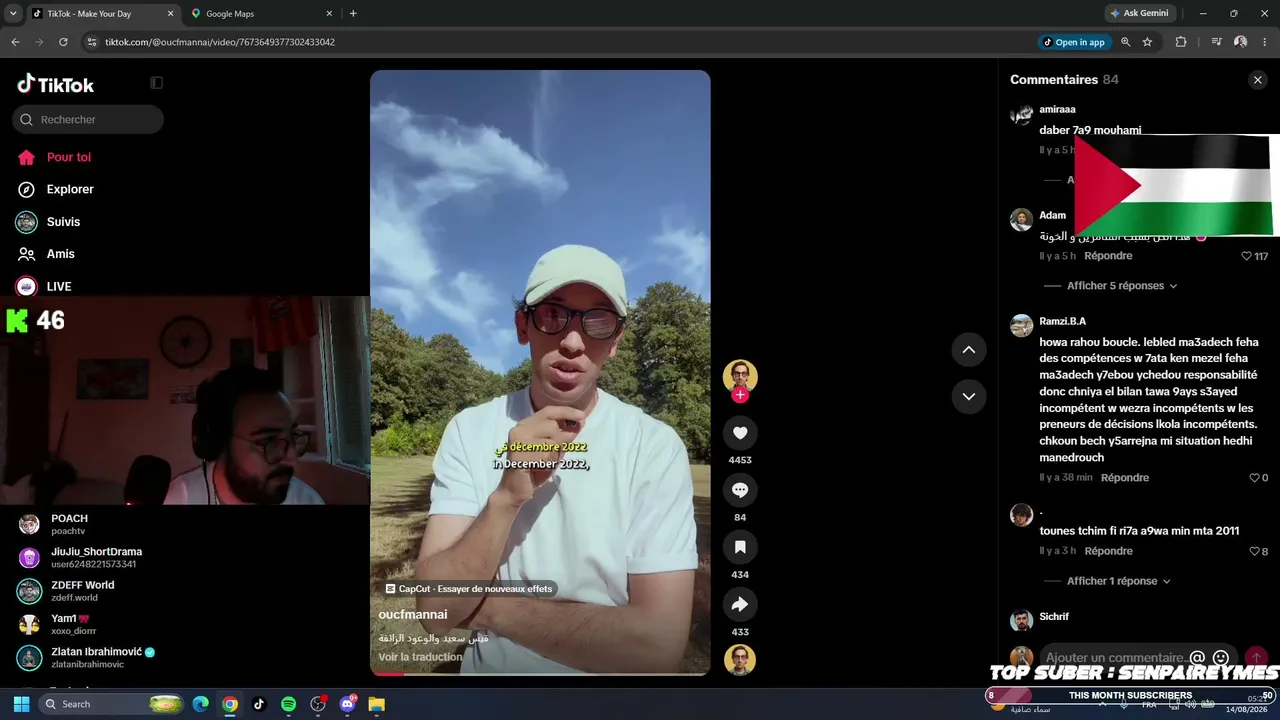
Task: Close the Commentaires panel
Action: (x=1258, y=80)
